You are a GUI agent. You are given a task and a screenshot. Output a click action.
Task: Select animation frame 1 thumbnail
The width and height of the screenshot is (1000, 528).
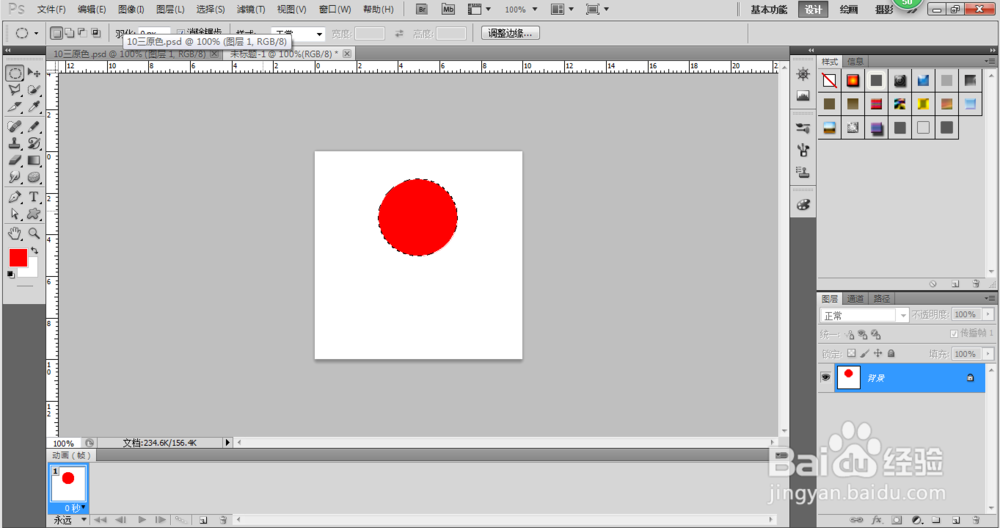click(68, 483)
